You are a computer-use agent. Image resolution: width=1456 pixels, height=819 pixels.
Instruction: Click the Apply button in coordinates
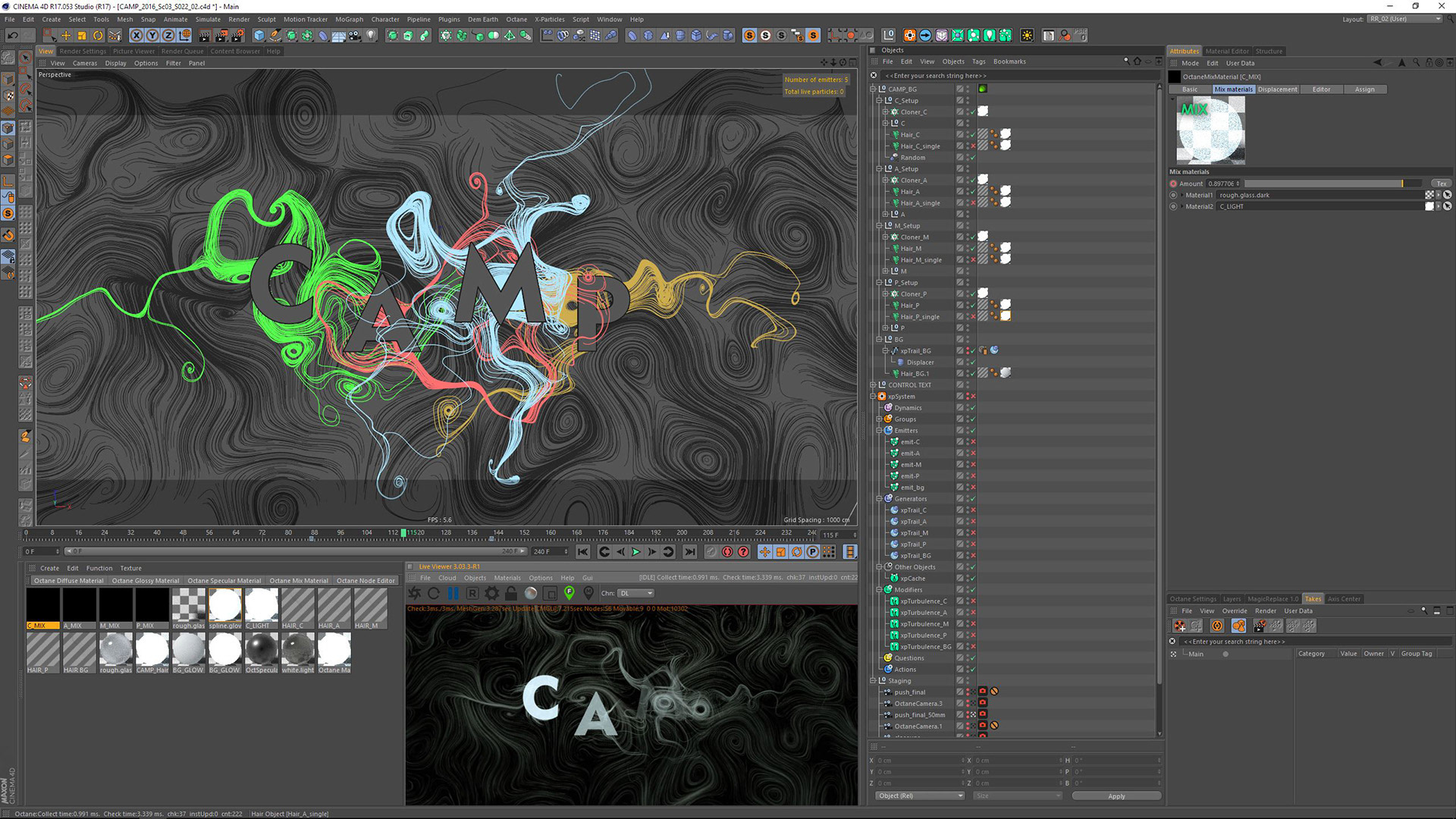click(1116, 796)
